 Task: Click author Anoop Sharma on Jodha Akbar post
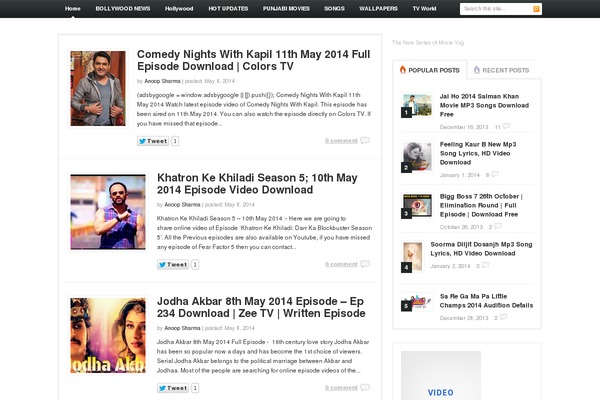click(x=182, y=328)
